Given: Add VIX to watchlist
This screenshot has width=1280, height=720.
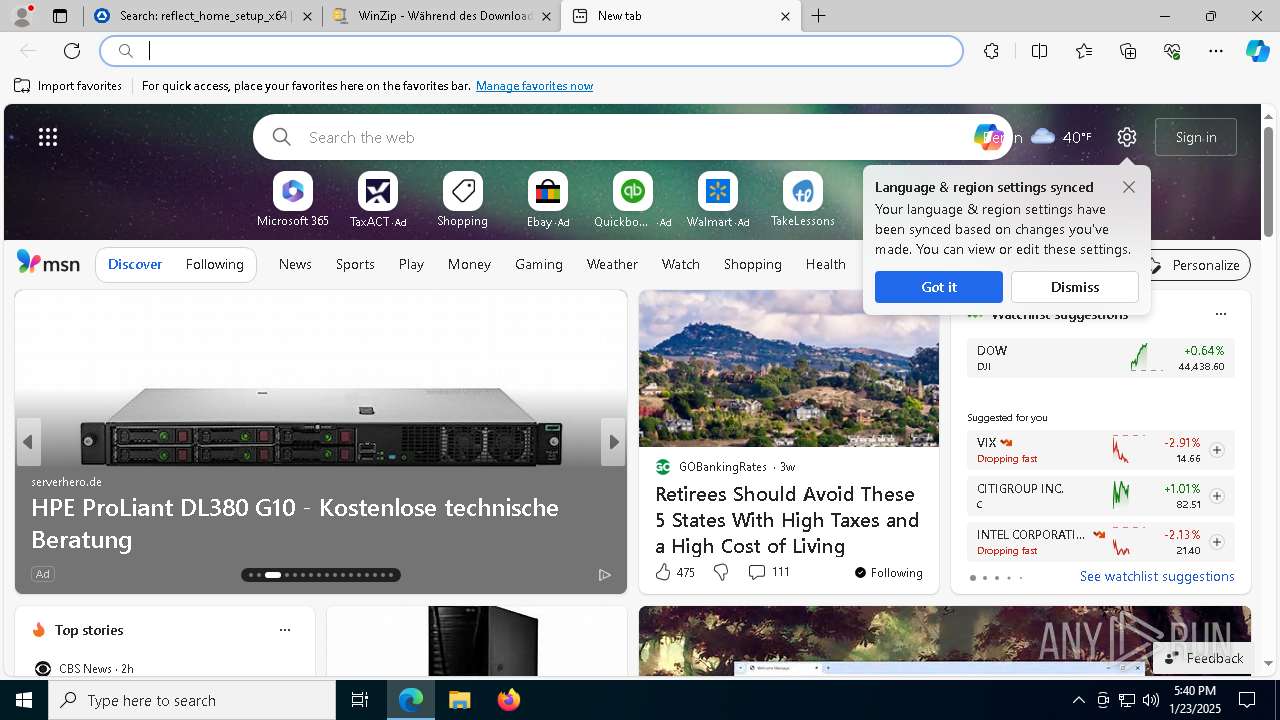Looking at the screenshot, I should click(x=1217, y=450).
